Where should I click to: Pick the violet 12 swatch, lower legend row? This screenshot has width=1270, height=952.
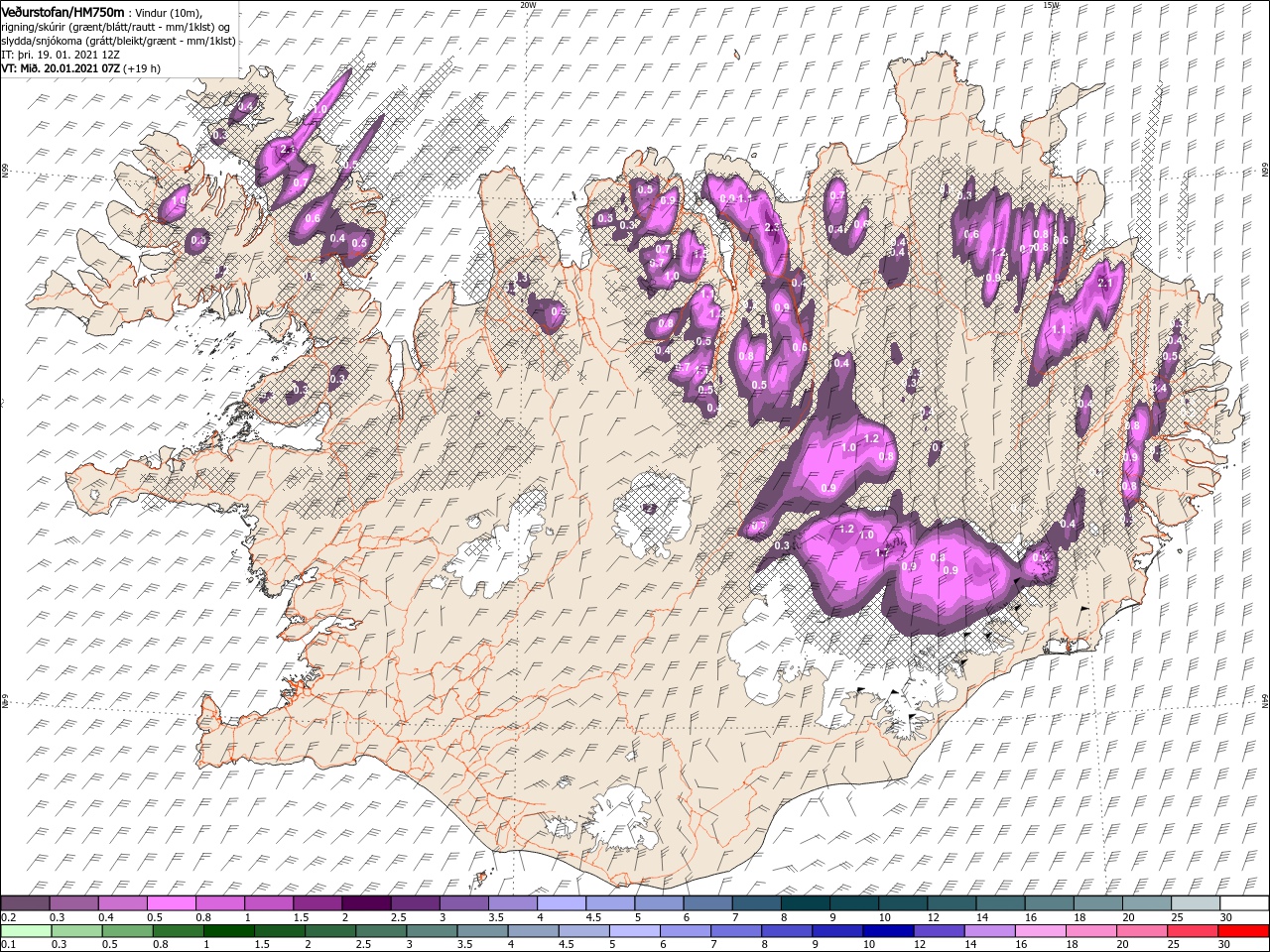click(940, 931)
